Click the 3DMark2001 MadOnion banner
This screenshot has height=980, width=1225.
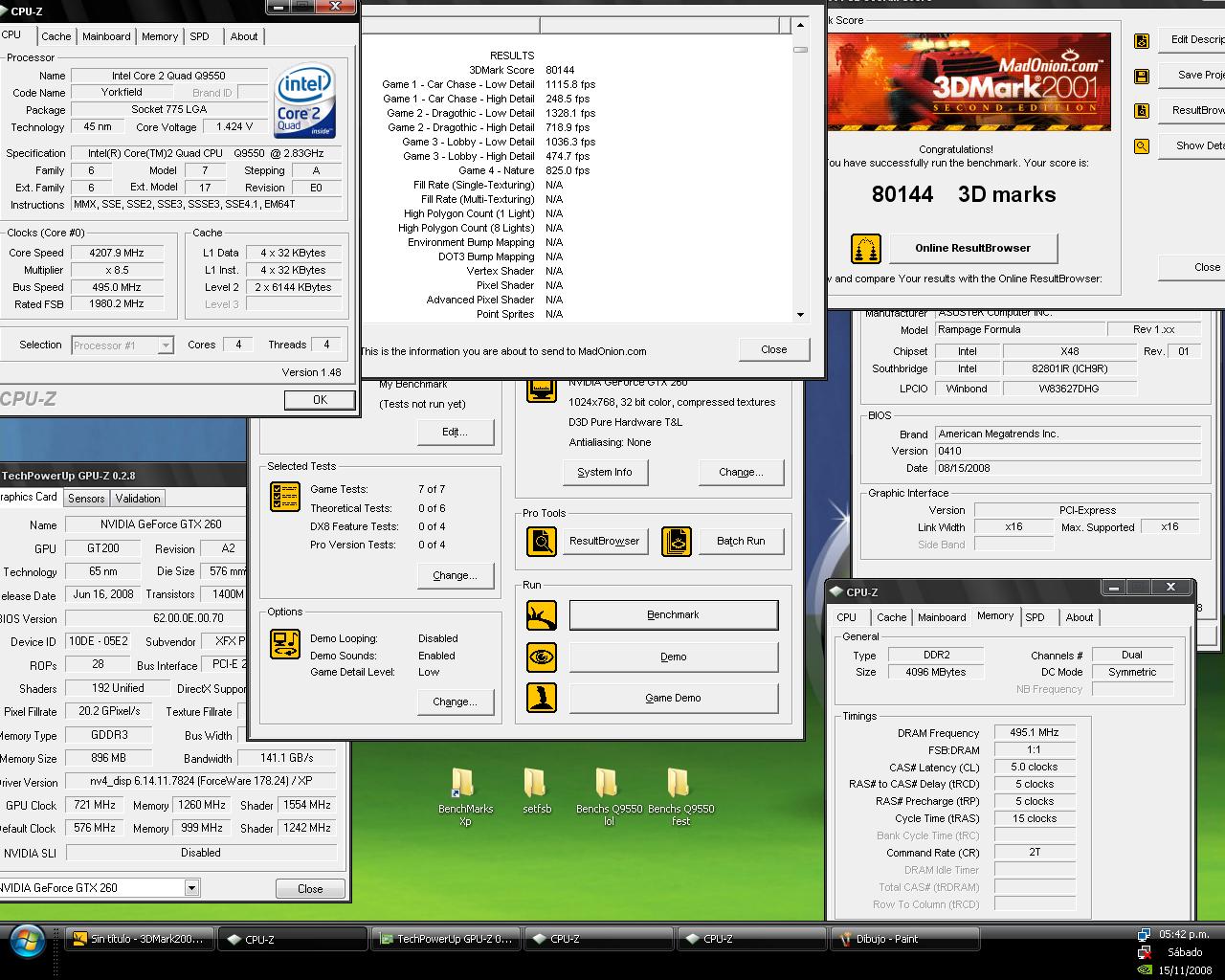coord(968,82)
